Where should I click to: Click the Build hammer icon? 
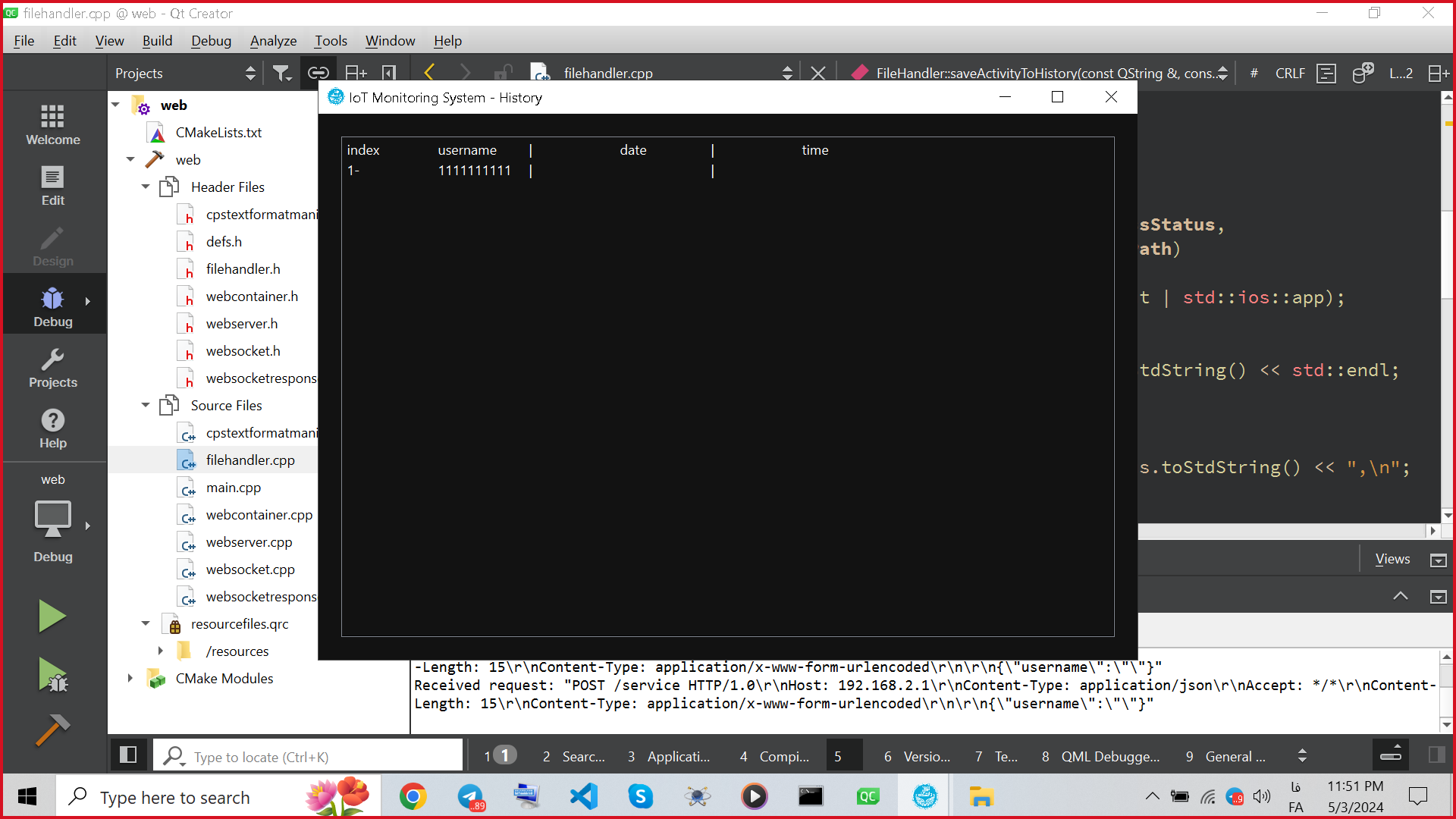pyautogui.click(x=52, y=731)
